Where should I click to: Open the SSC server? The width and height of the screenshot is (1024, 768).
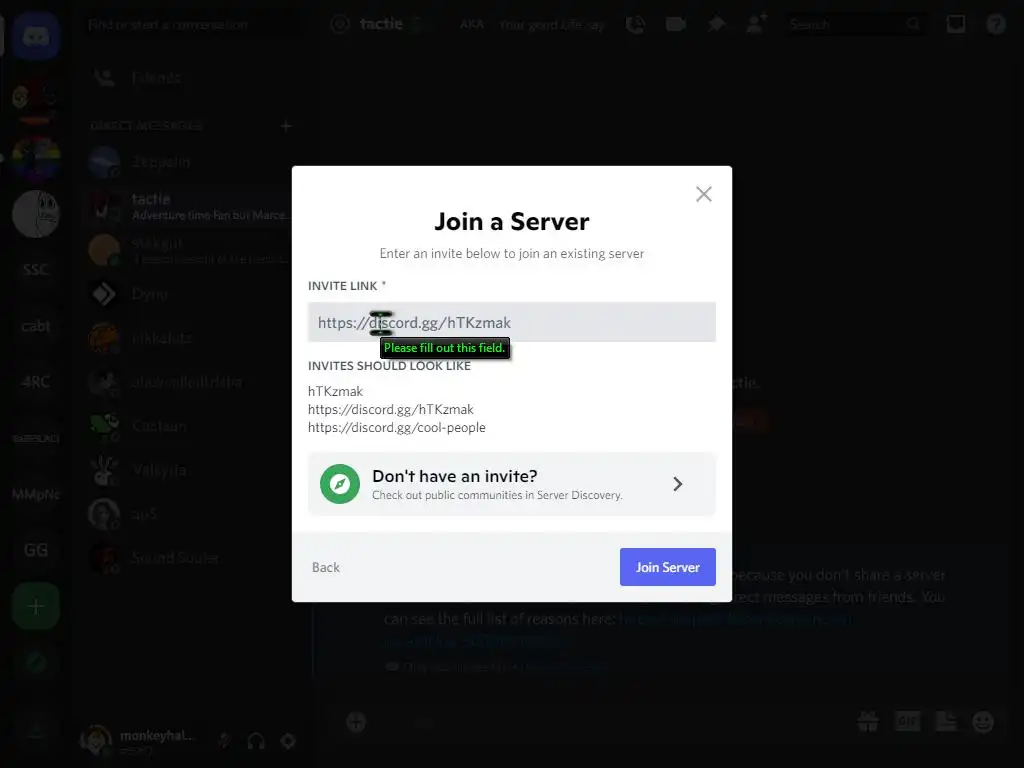pyautogui.click(x=36, y=269)
